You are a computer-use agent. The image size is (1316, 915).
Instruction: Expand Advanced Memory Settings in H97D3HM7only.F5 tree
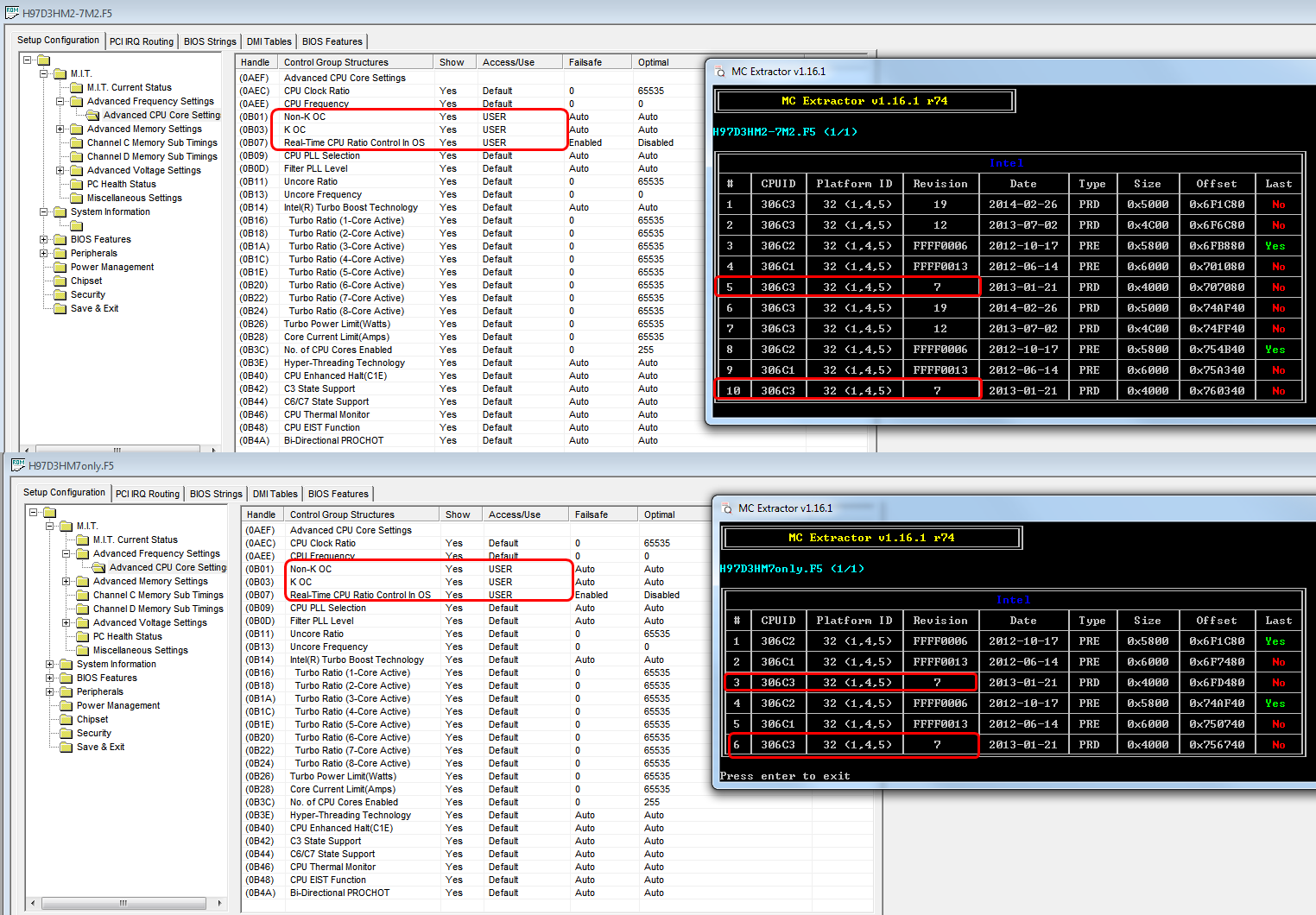(66, 581)
